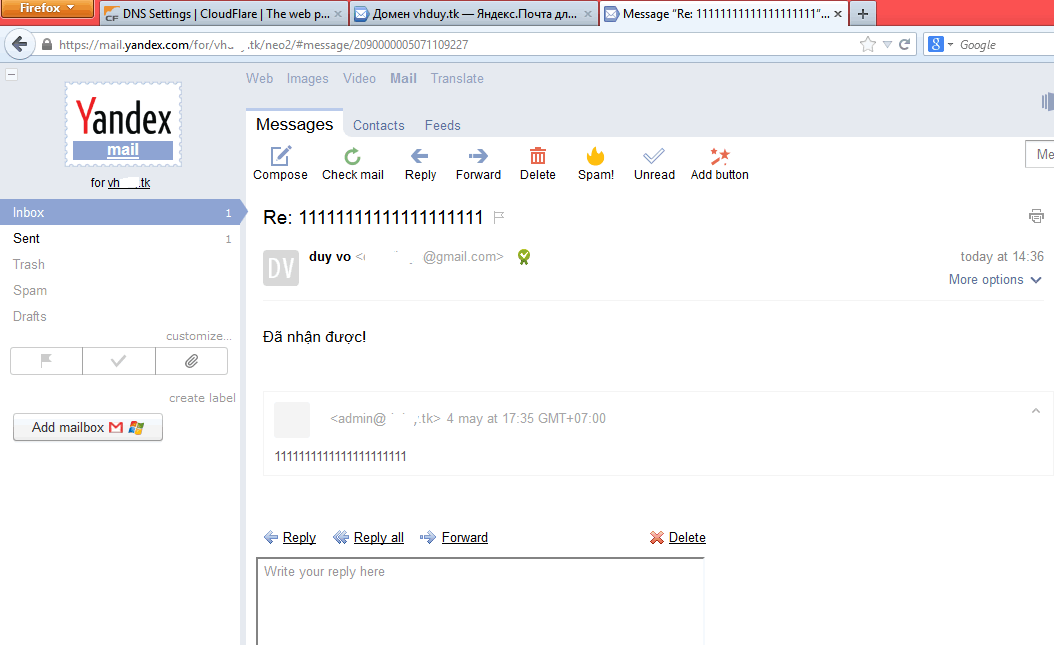
Task: Toggle the flagged messages filter button
Action: click(x=46, y=361)
